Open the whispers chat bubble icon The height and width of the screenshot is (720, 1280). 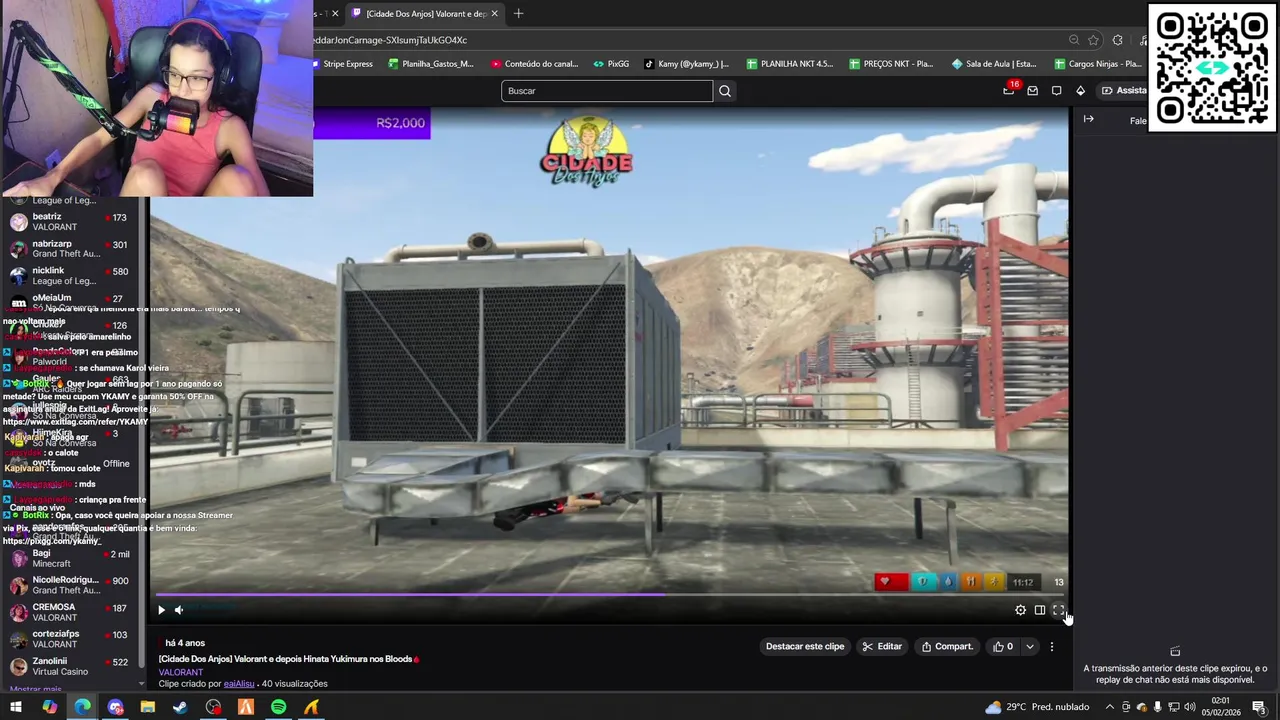point(1056,91)
